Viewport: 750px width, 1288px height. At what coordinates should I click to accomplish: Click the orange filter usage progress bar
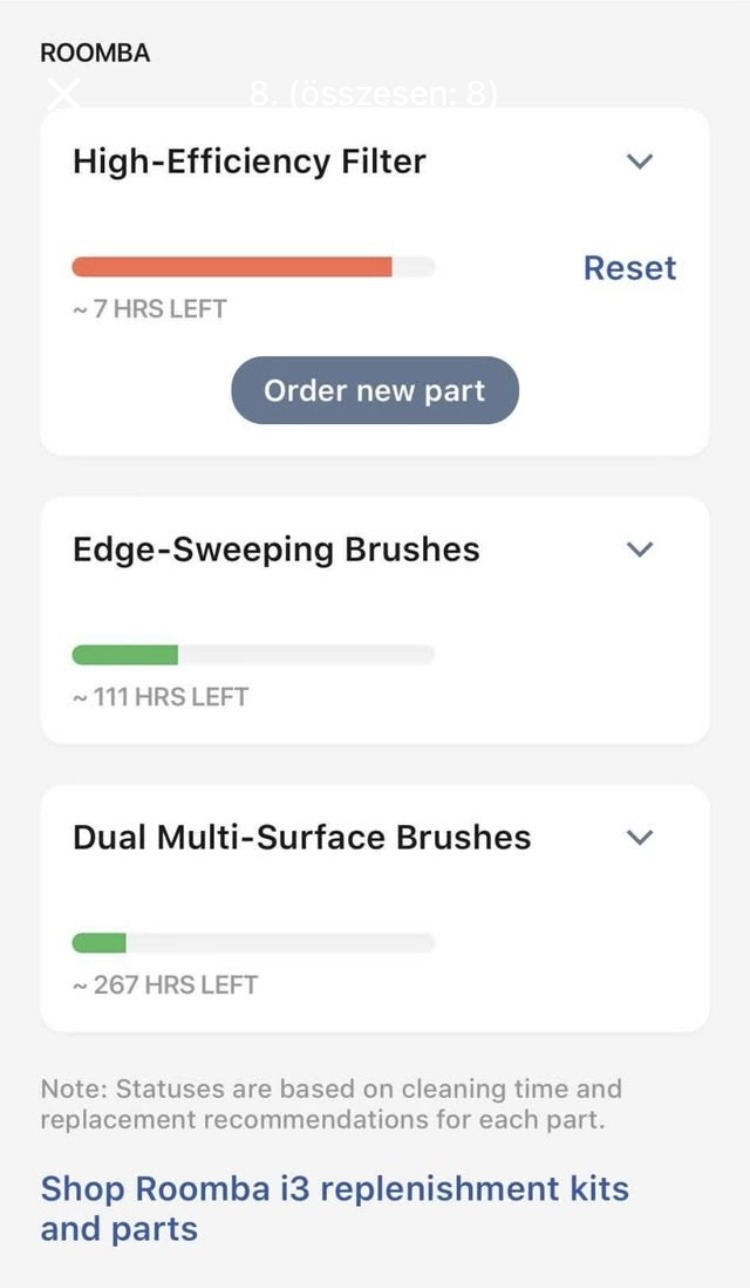click(x=232, y=267)
